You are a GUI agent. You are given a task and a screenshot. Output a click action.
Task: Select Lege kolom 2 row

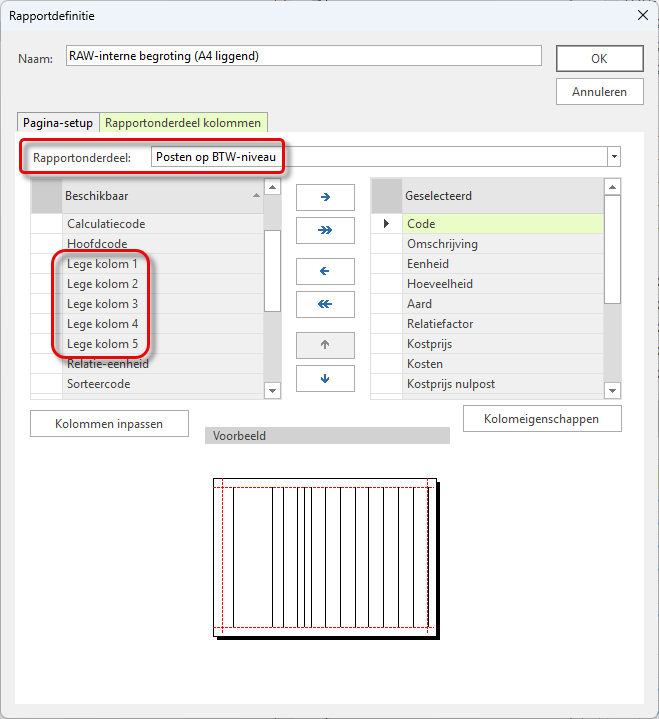[163, 284]
